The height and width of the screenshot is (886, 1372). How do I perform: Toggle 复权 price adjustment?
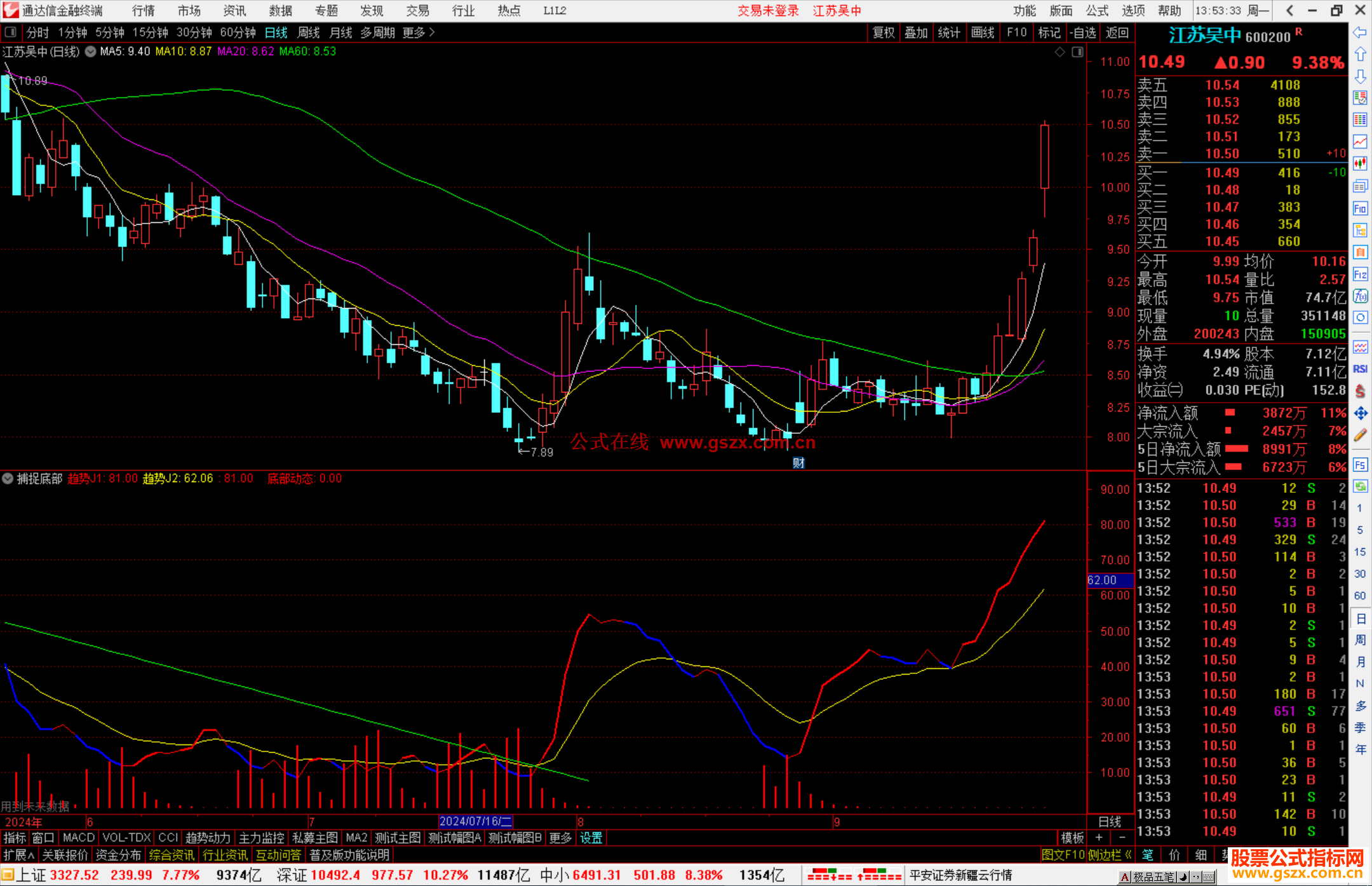883,32
